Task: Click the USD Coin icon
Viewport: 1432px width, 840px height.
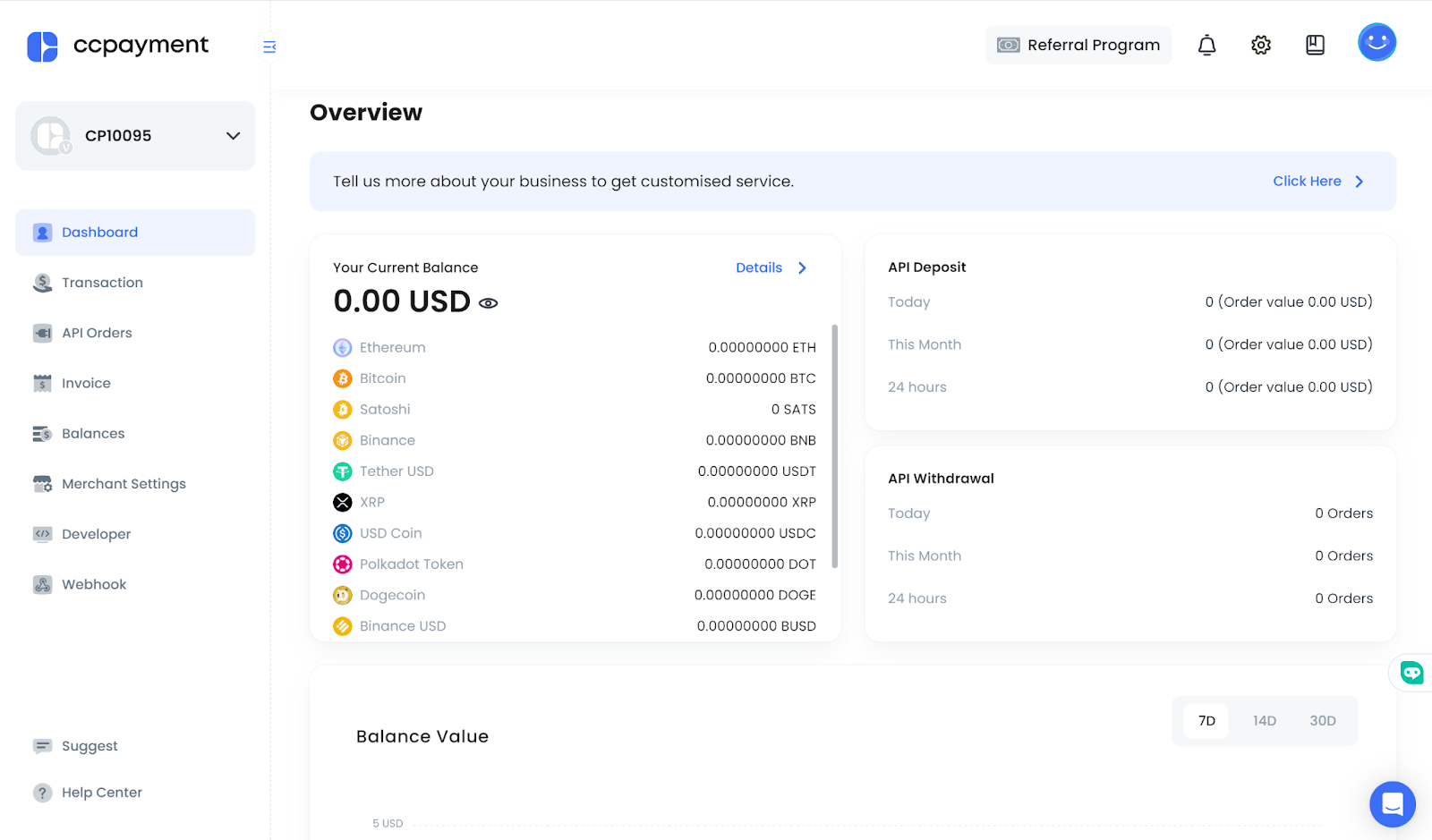Action: pyautogui.click(x=343, y=533)
